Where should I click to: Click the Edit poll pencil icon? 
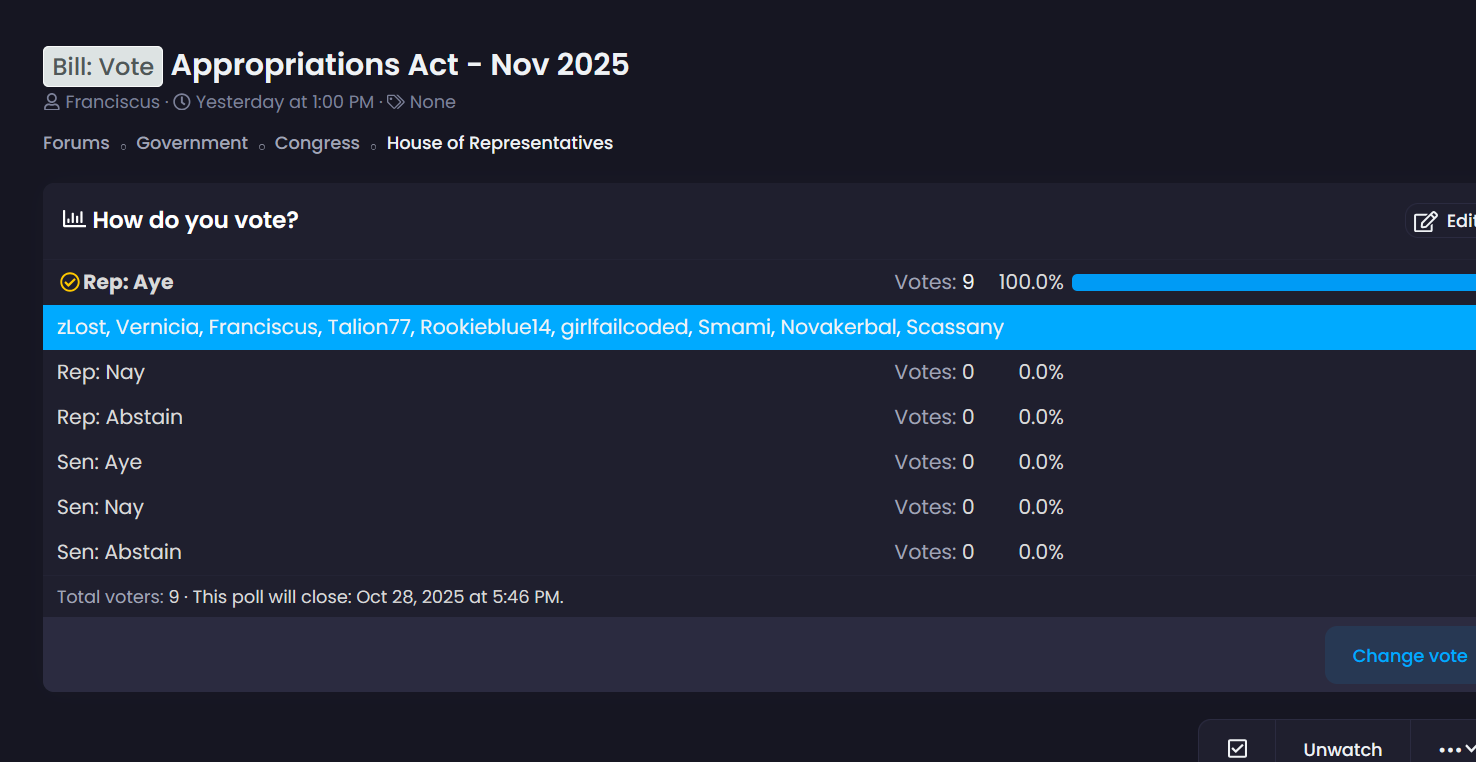coord(1426,221)
